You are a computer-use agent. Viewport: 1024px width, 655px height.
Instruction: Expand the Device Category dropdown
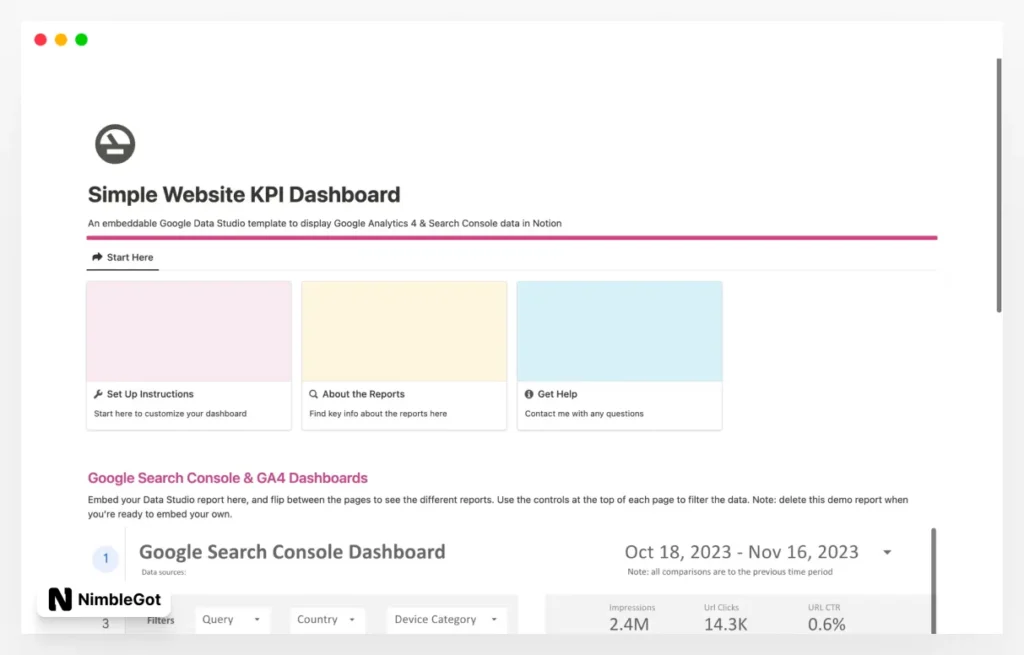point(446,620)
